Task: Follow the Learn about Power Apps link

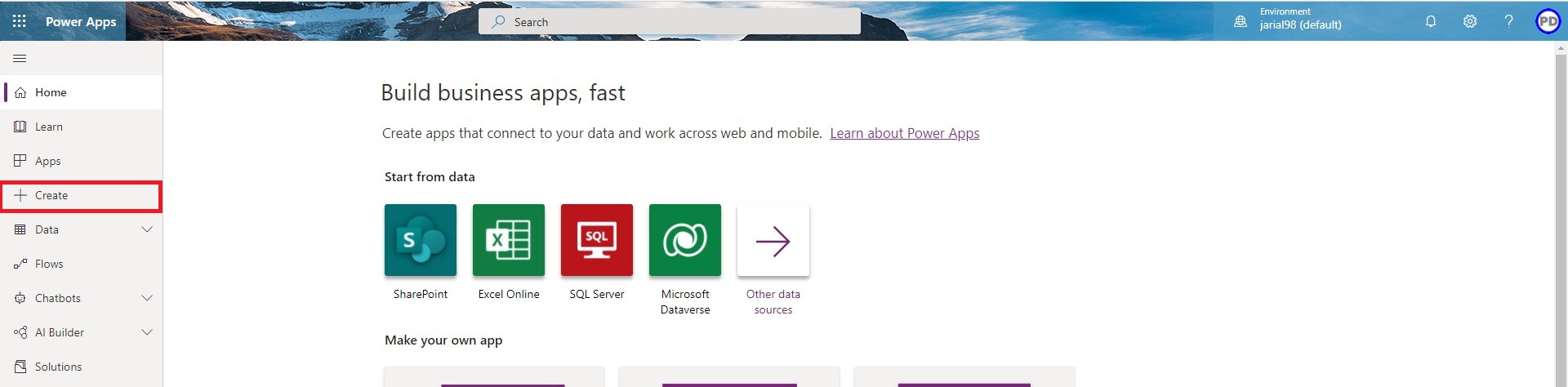Action: coord(904,133)
